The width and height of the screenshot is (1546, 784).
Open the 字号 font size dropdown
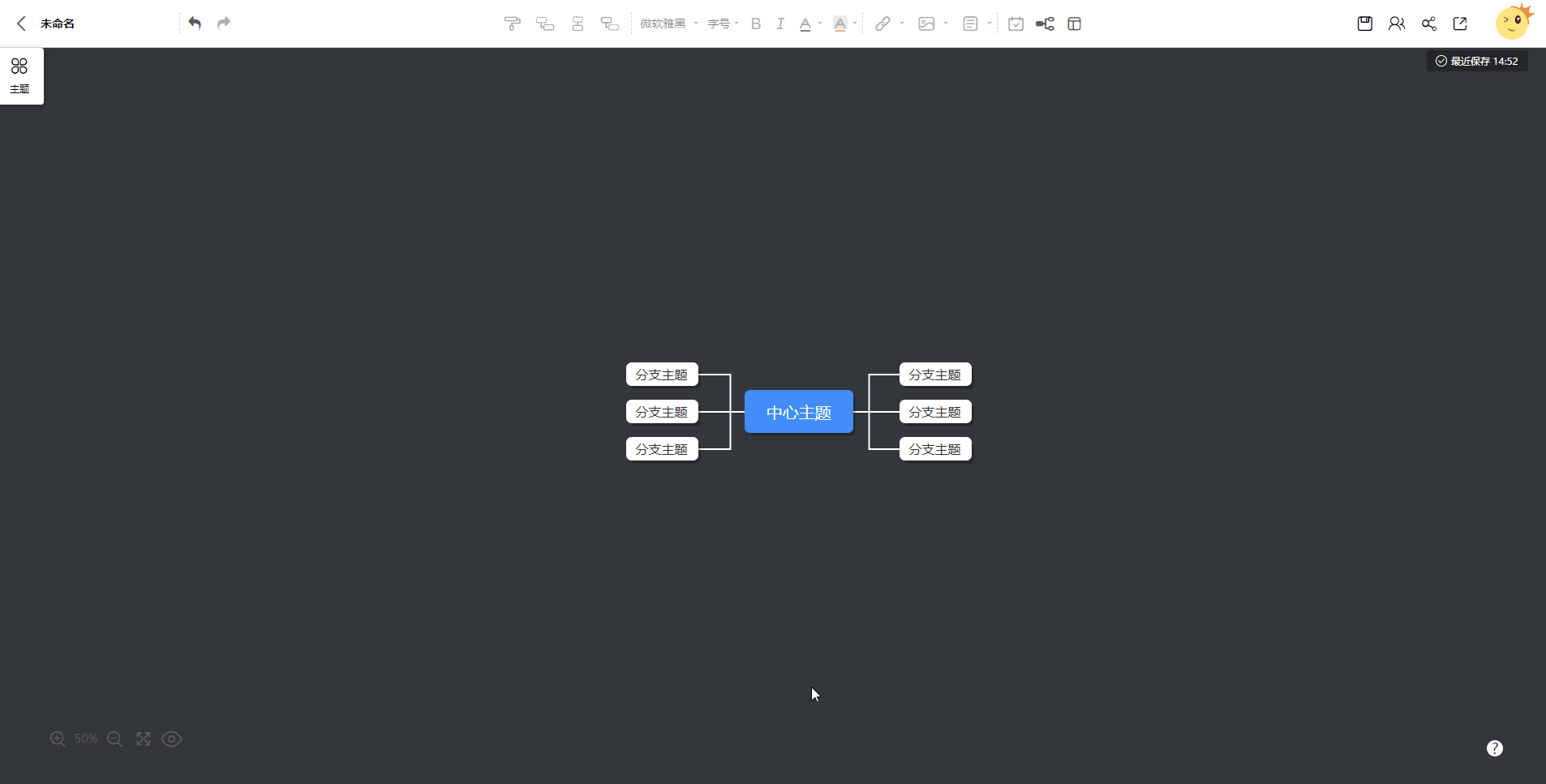coord(723,24)
